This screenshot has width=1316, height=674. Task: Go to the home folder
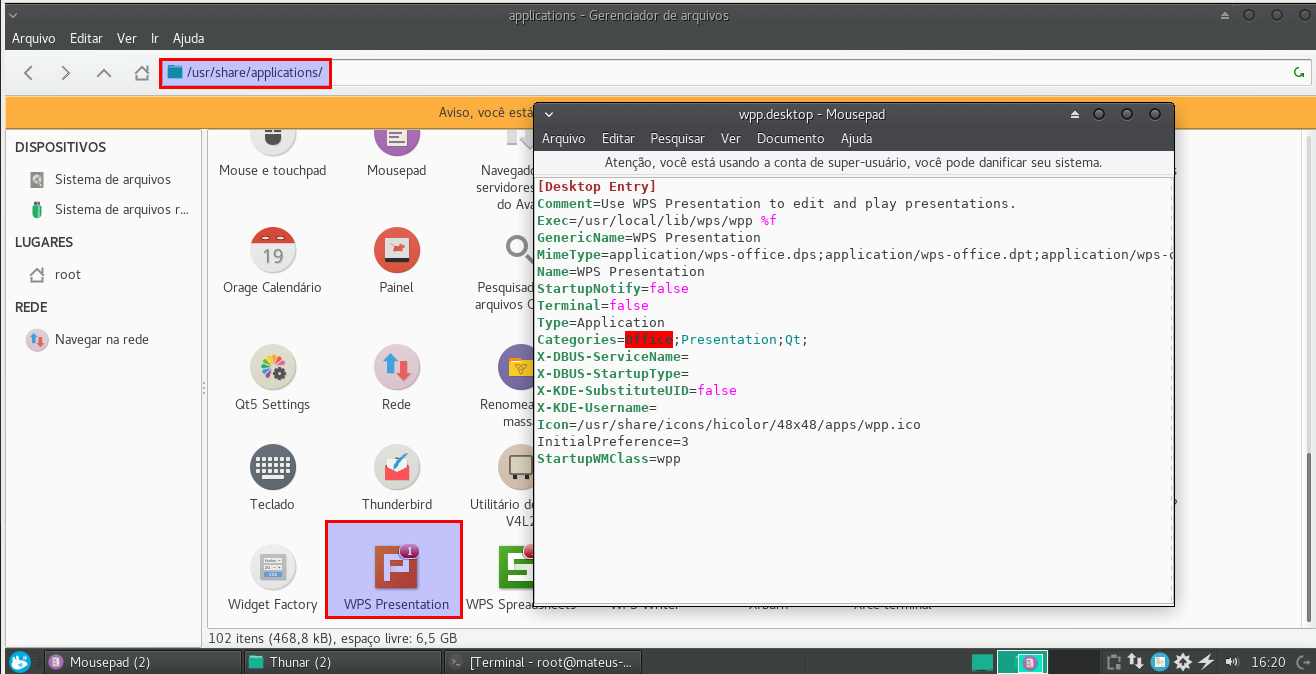(142, 73)
